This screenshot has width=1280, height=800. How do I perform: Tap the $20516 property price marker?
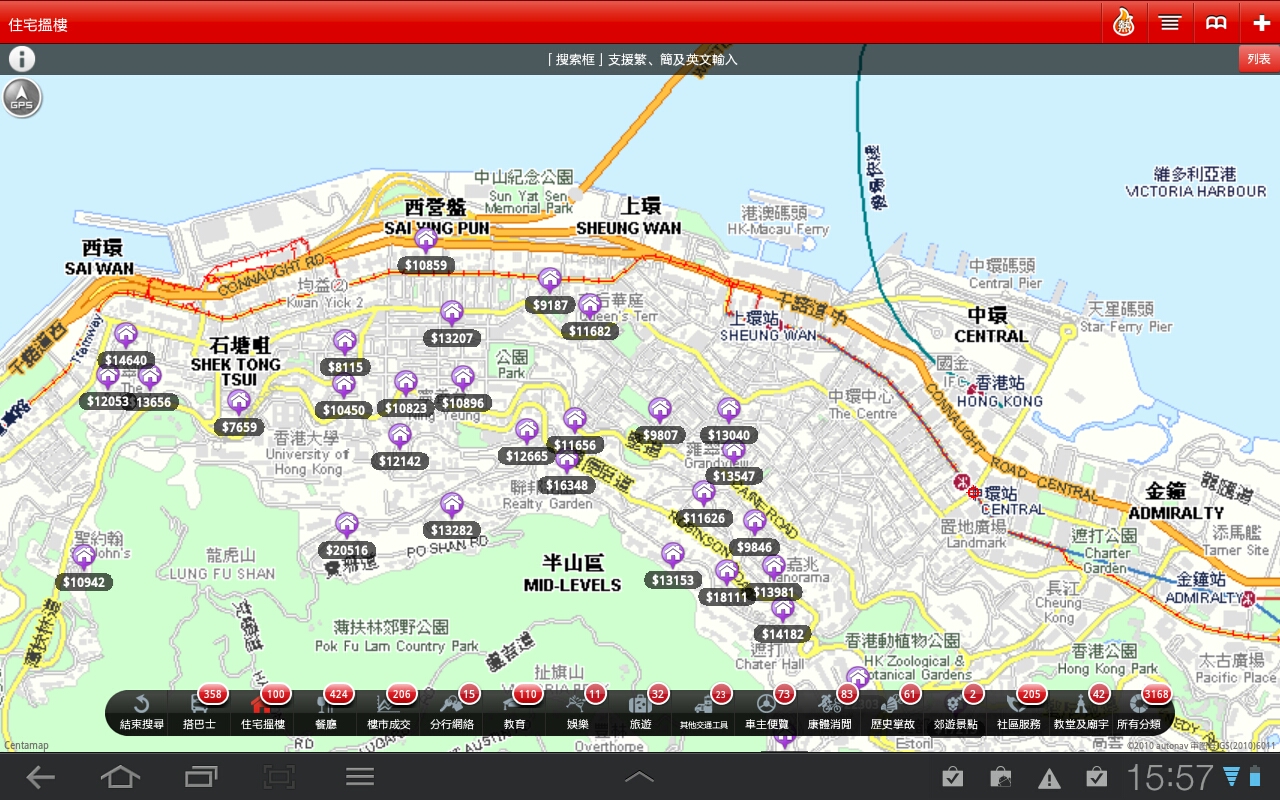tap(347, 550)
